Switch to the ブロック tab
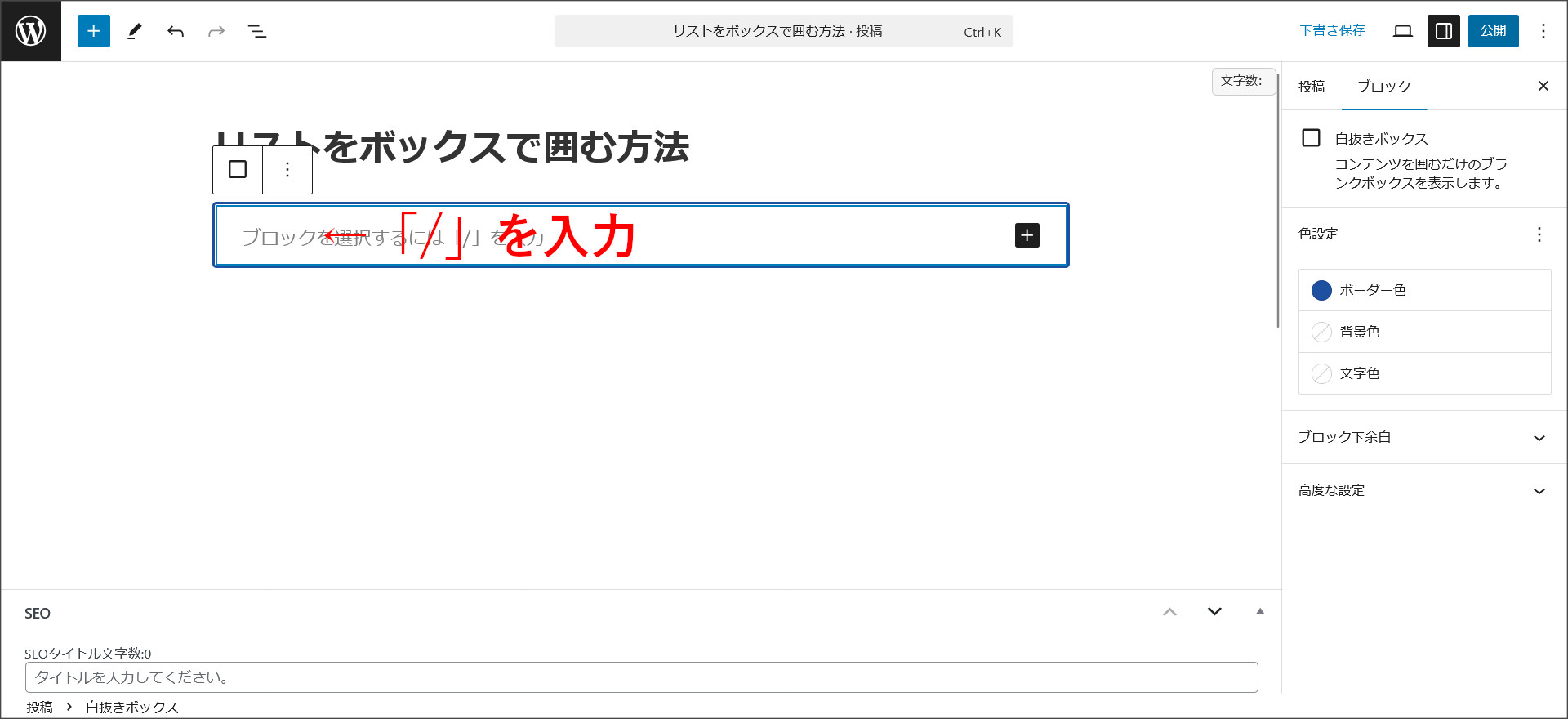Image resolution: width=1568 pixels, height=719 pixels. (x=1384, y=87)
